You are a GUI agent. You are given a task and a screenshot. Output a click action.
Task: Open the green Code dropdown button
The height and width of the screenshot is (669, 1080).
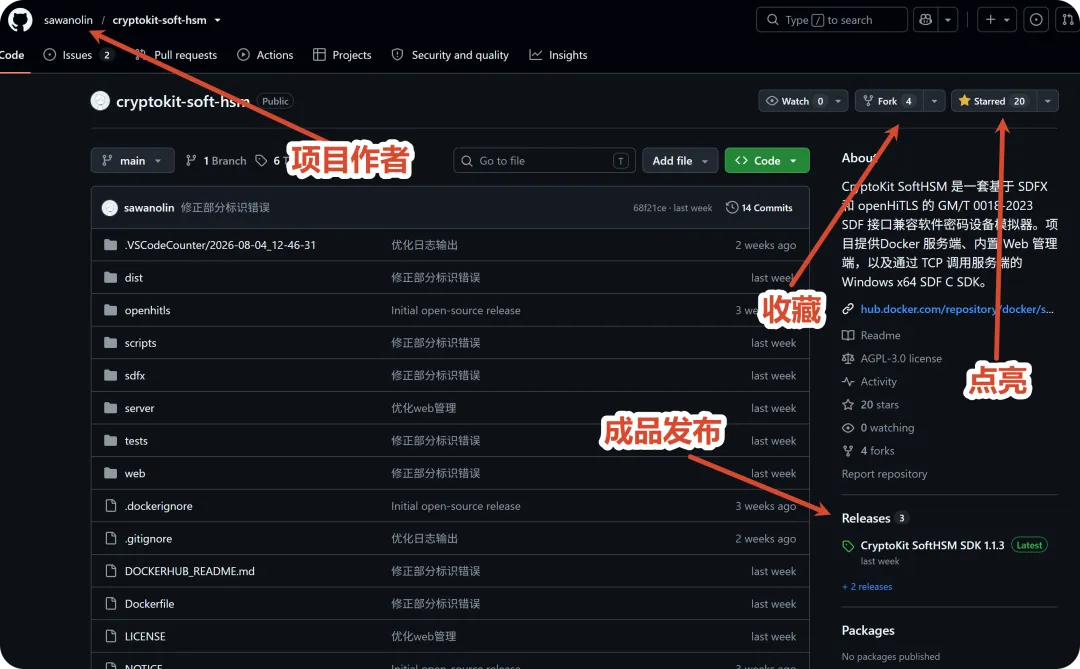pos(767,161)
